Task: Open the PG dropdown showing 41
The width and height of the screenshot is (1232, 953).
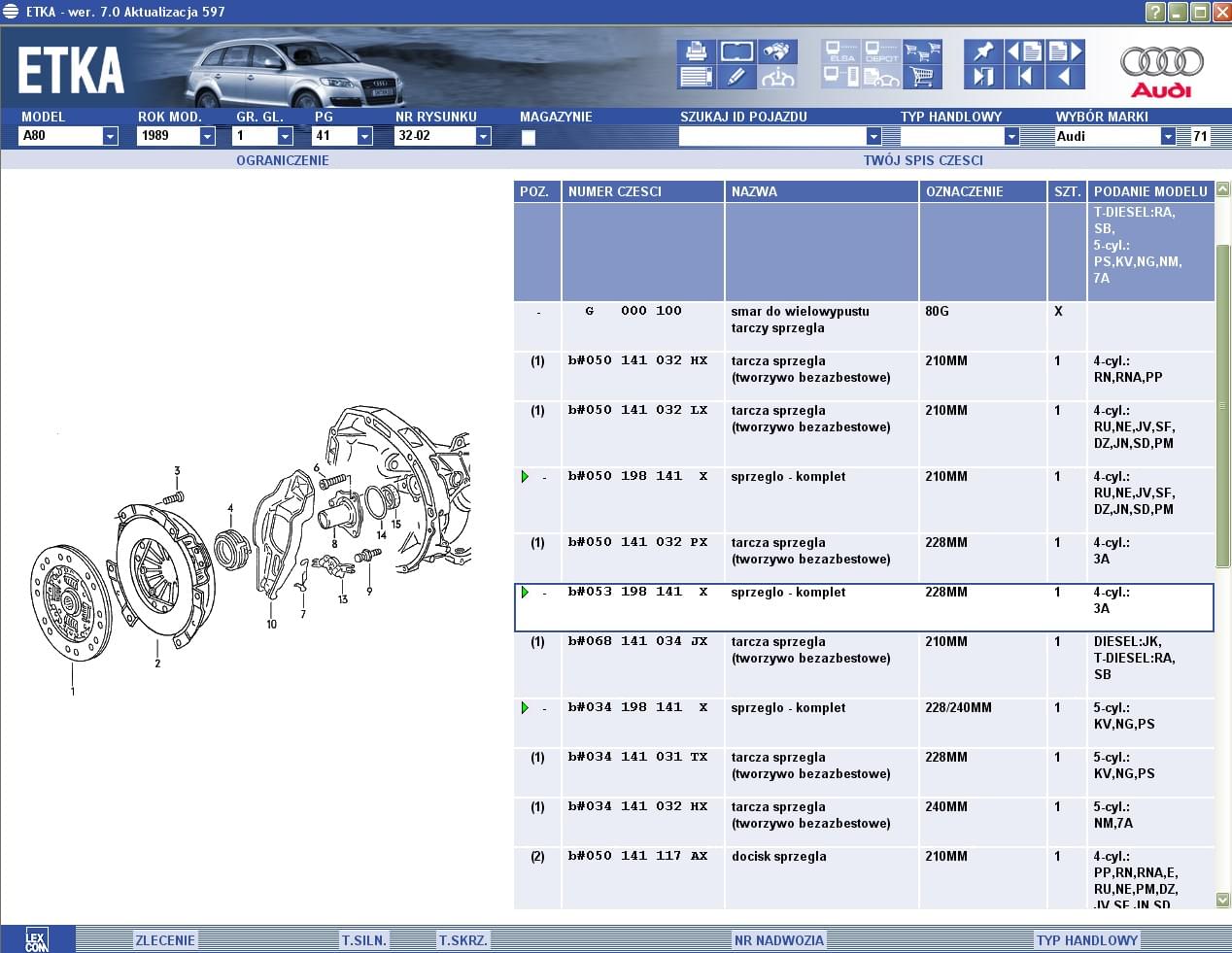Action: [x=364, y=136]
